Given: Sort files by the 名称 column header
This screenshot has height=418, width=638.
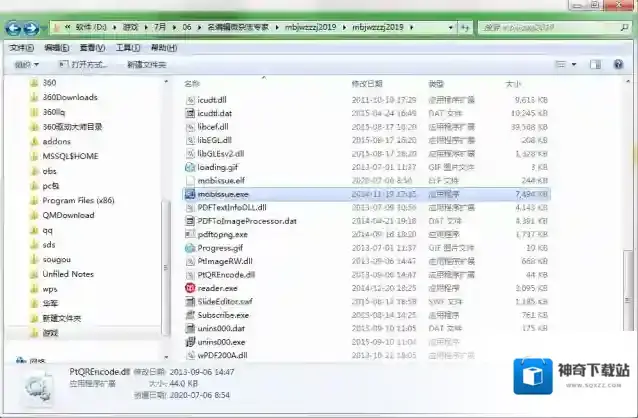Looking at the screenshot, I should (x=193, y=83).
